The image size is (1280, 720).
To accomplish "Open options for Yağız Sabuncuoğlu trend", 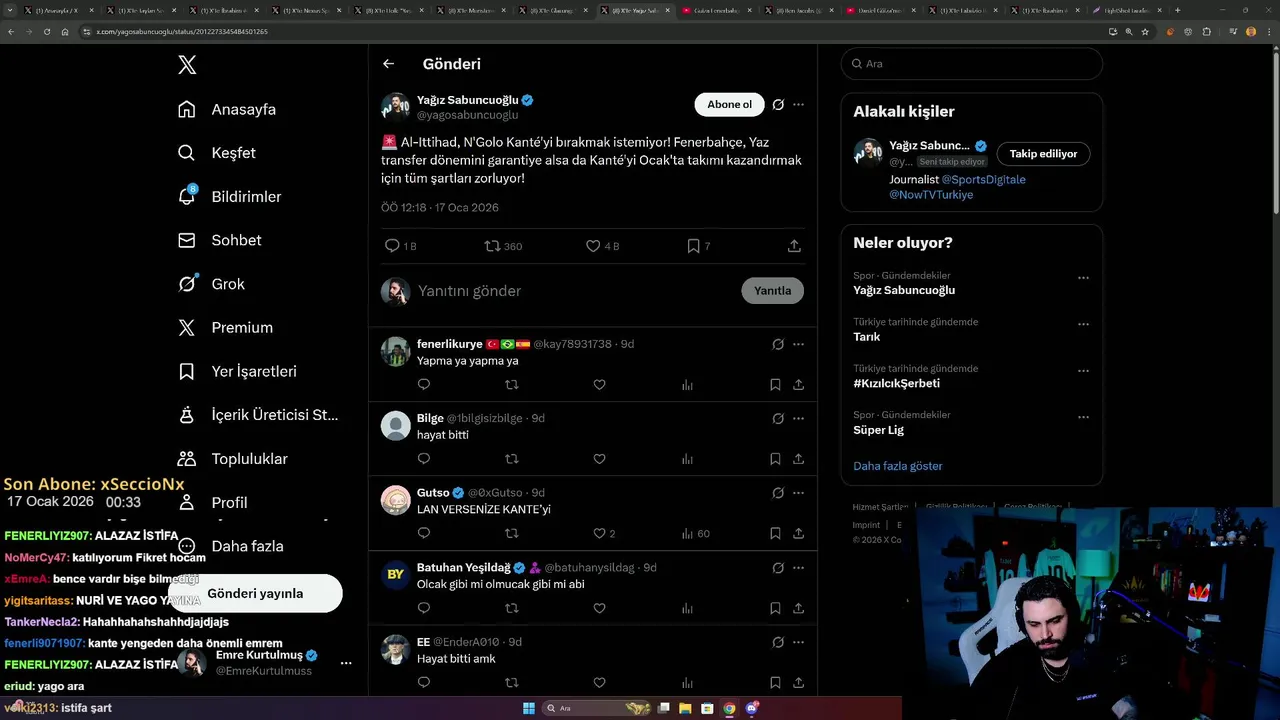I will click(1083, 278).
